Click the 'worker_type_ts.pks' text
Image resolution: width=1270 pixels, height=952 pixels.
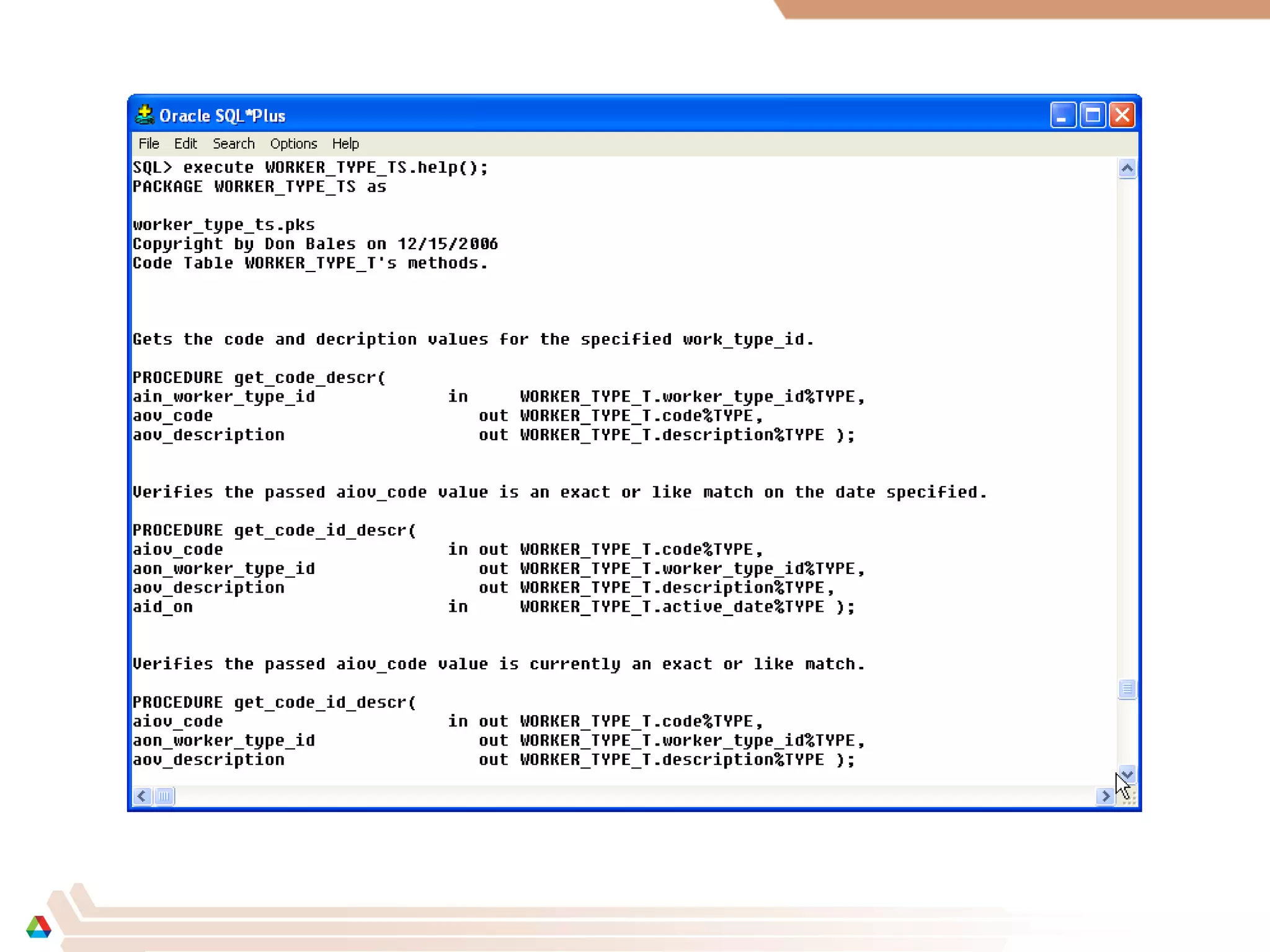click(x=224, y=225)
